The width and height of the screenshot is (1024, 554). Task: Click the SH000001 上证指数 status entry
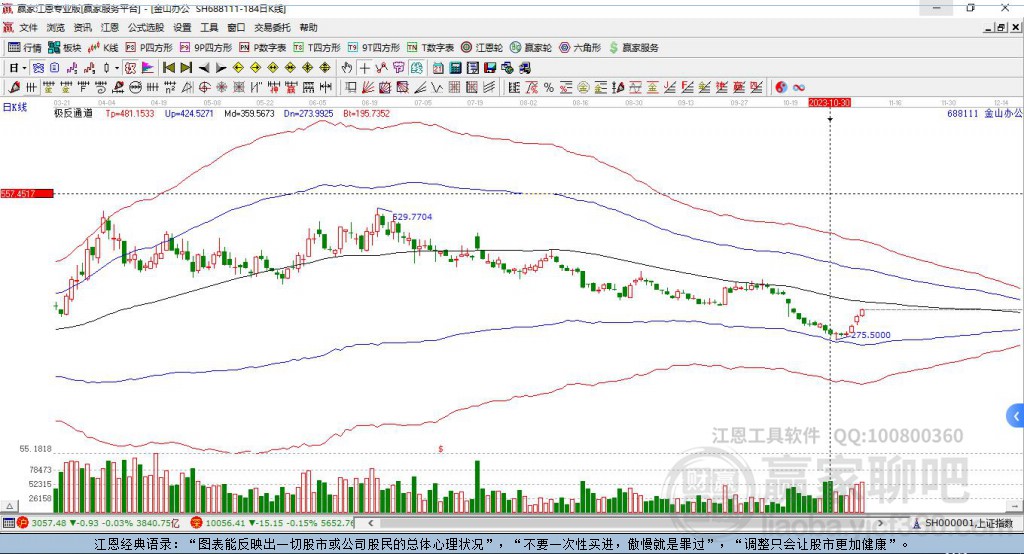coord(963,523)
